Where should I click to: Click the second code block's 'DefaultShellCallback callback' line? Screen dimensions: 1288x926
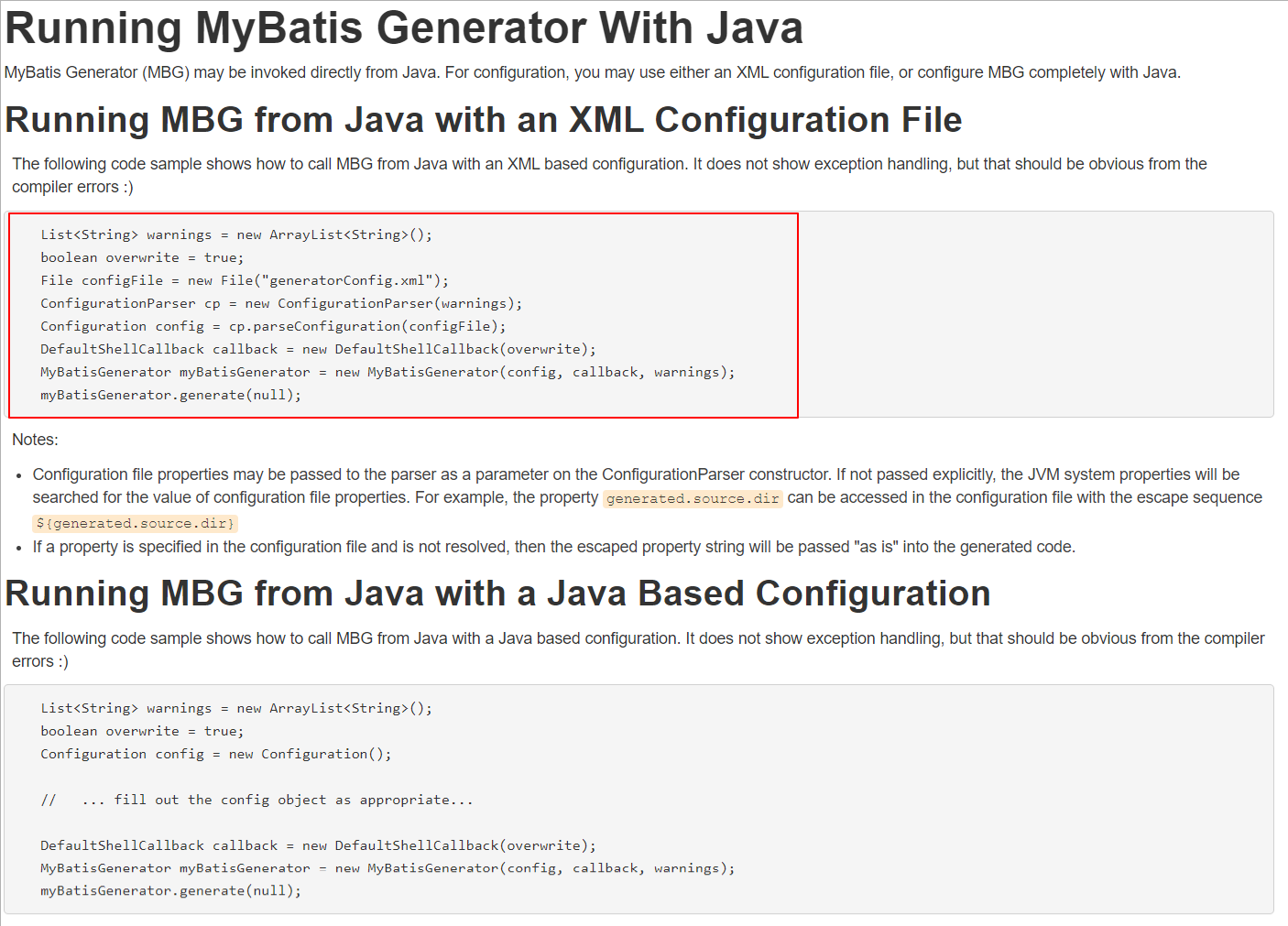pyautogui.click(x=318, y=845)
